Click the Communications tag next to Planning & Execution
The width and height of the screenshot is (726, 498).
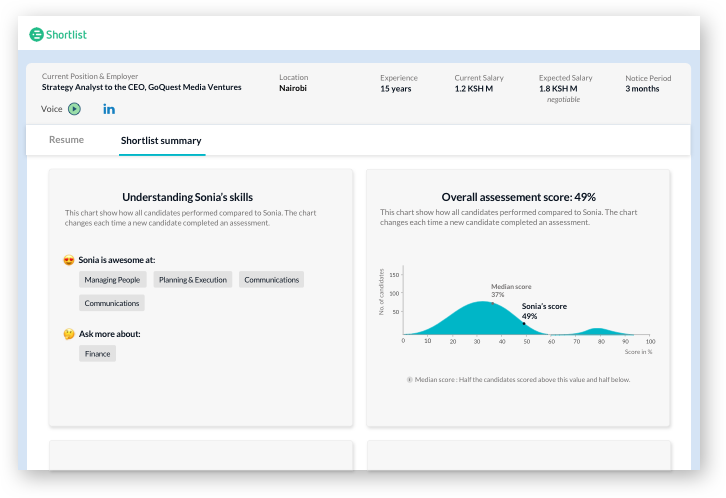point(271,280)
